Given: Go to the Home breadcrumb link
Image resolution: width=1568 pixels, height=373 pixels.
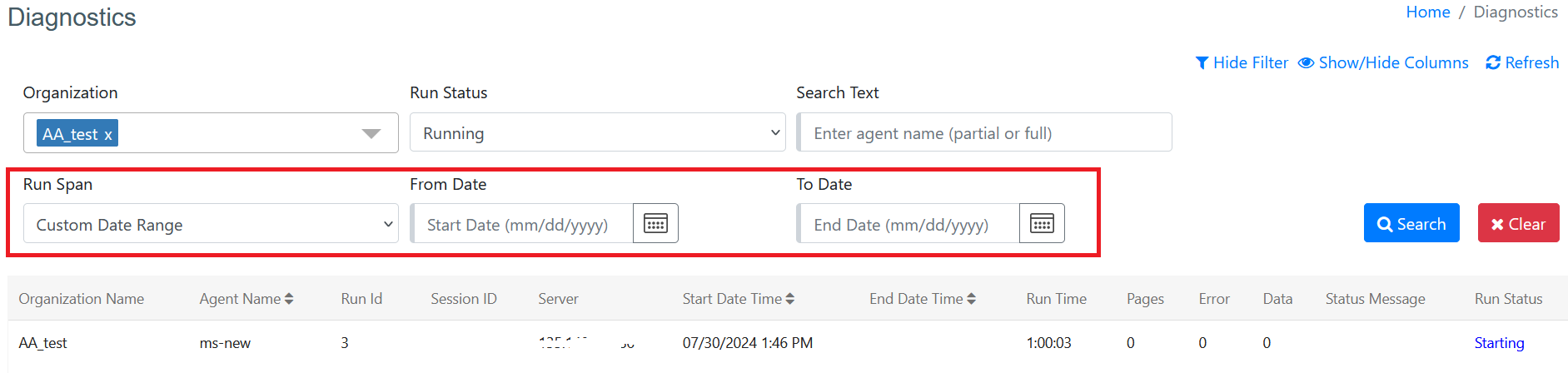Looking at the screenshot, I should (x=1428, y=12).
